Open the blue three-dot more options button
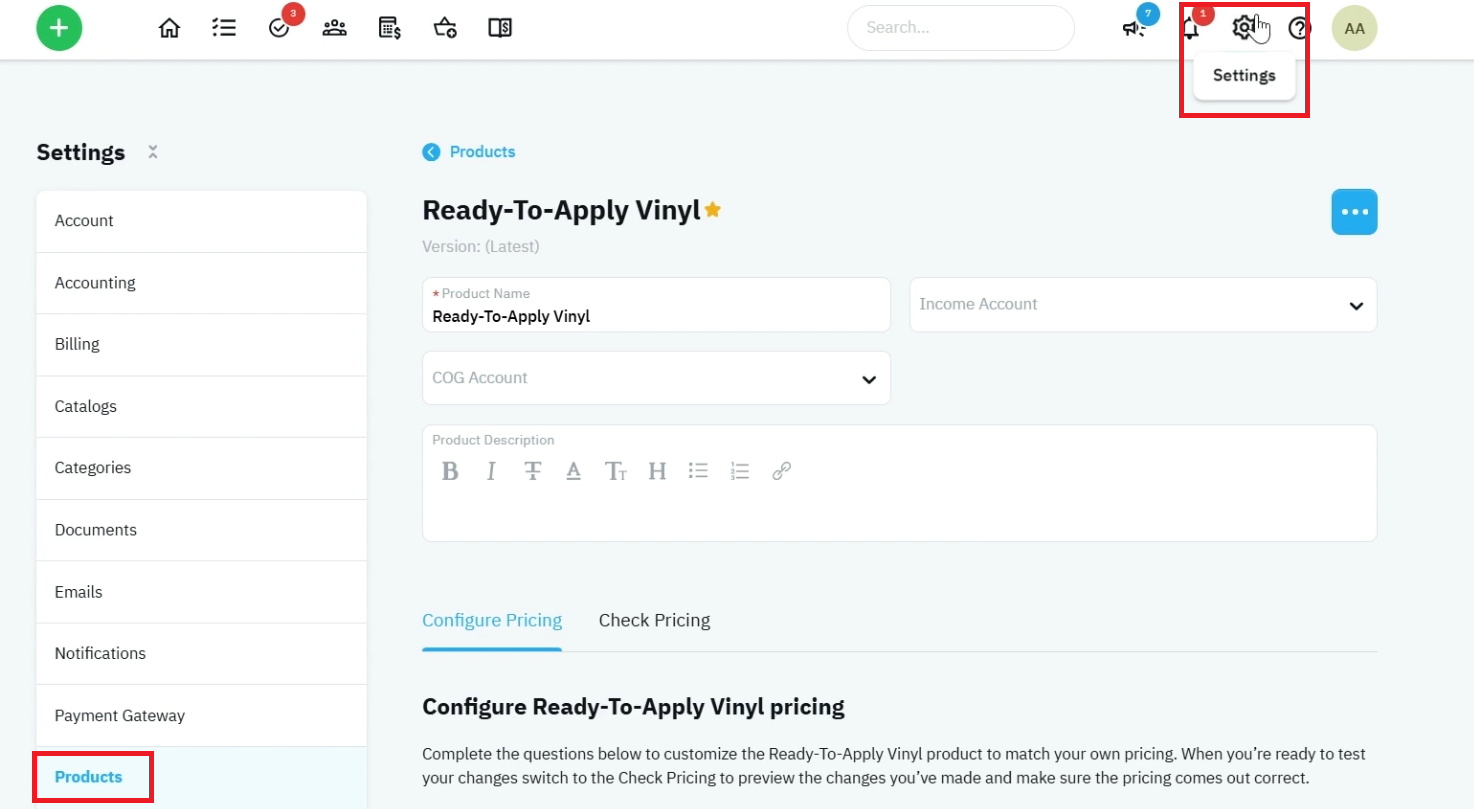 tap(1354, 212)
